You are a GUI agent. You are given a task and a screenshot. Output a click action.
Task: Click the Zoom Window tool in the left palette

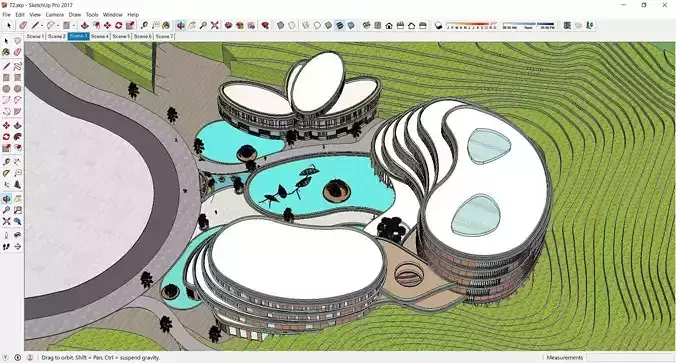pos(17,210)
